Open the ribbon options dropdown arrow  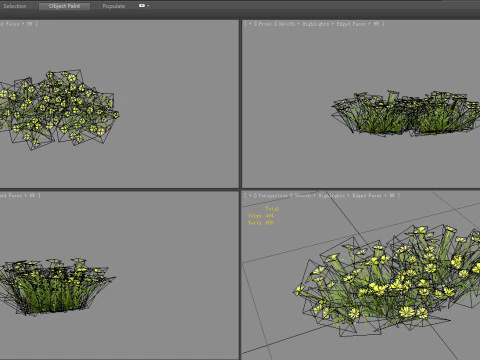pyautogui.click(x=148, y=6)
